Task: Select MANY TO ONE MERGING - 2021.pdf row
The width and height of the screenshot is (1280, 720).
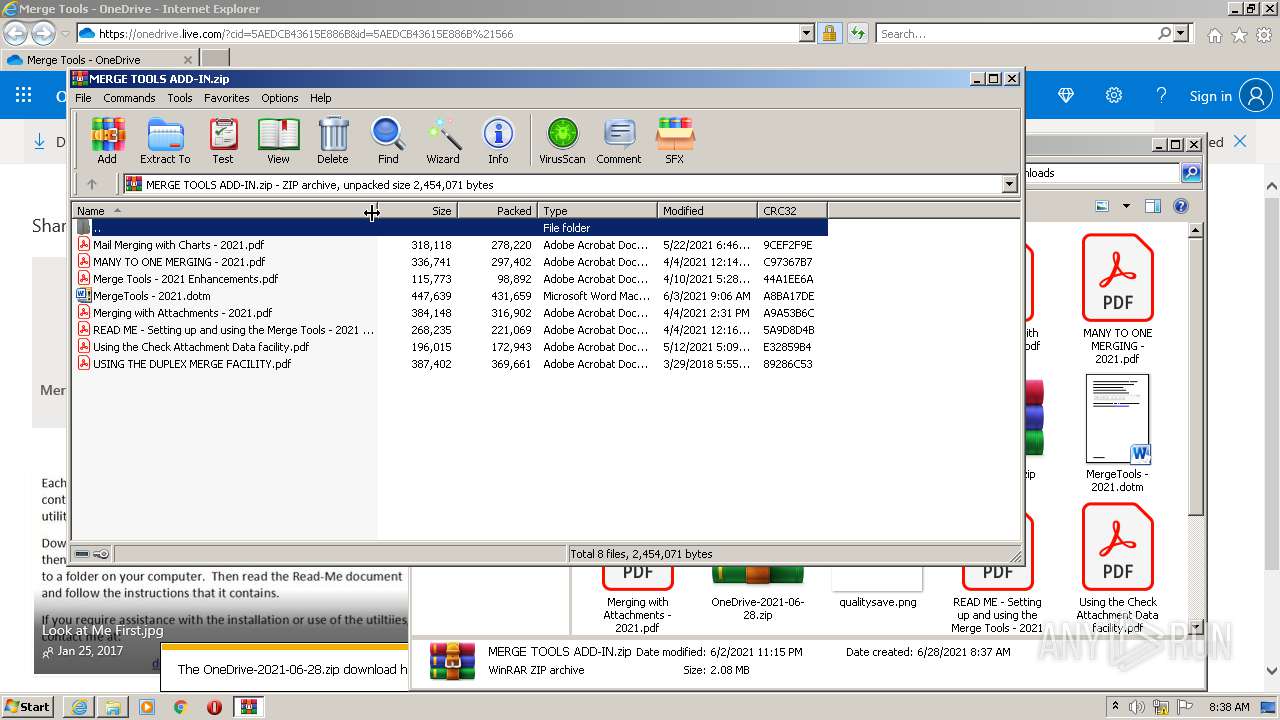Action: (450, 262)
